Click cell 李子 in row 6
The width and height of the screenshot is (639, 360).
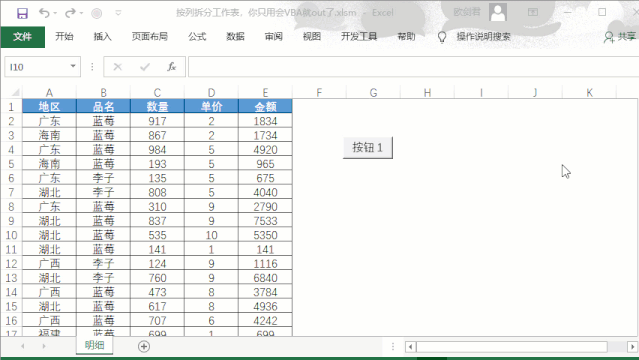coord(104,178)
